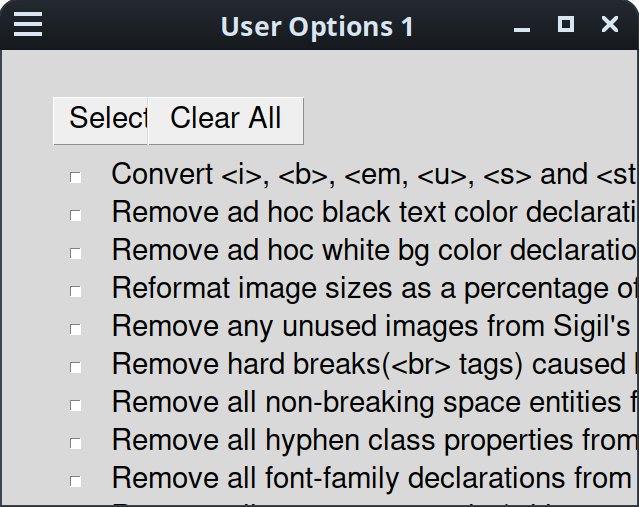
Task: Tick the Remove hard breaks checkbox
Action: tap(76, 367)
